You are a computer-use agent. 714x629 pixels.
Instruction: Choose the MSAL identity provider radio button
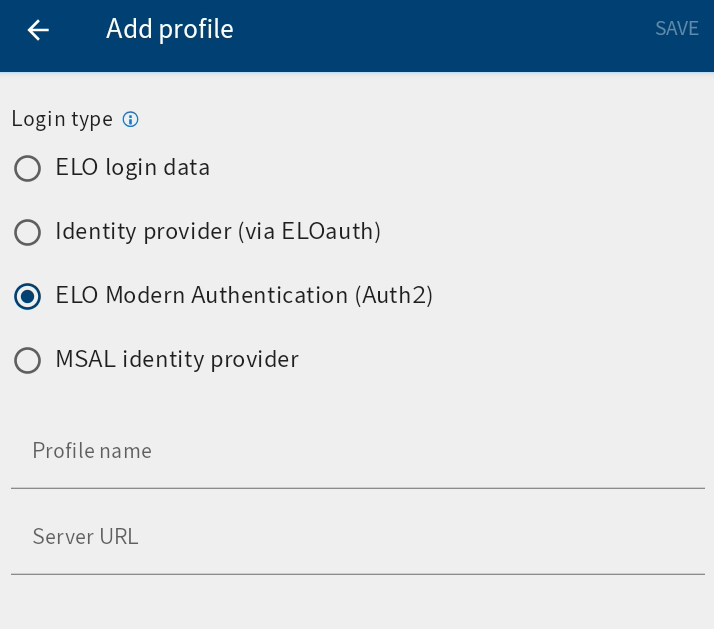pos(27,361)
